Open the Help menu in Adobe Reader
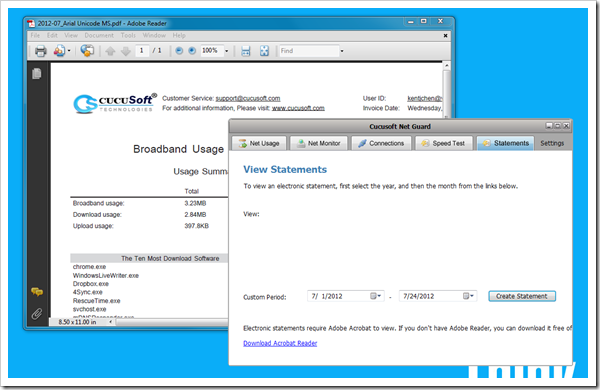This screenshot has width=600, height=390. tap(179, 35)
